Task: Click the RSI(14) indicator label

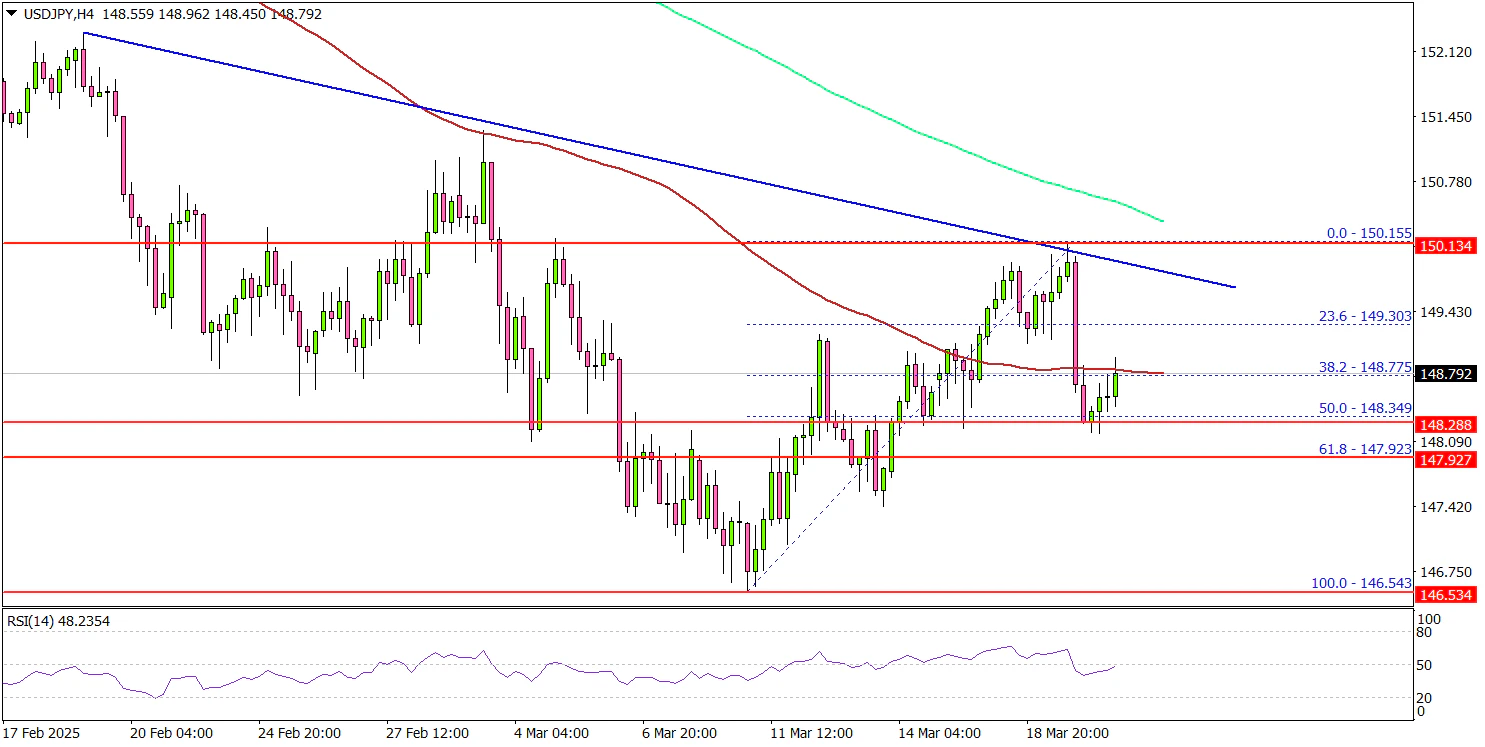Action: pyautogui.click(x=58, y=621)
